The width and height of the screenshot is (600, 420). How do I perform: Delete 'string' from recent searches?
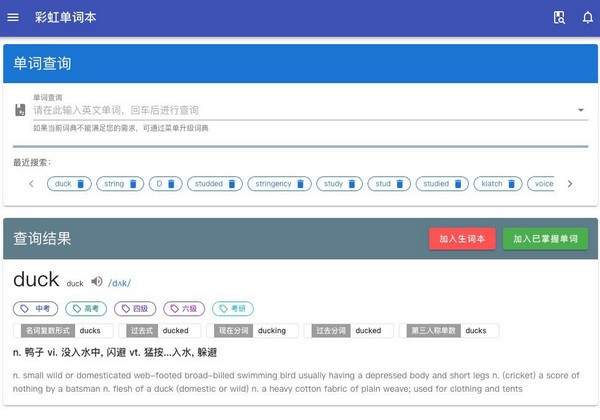pyautogui.click(x=134, y=184)
